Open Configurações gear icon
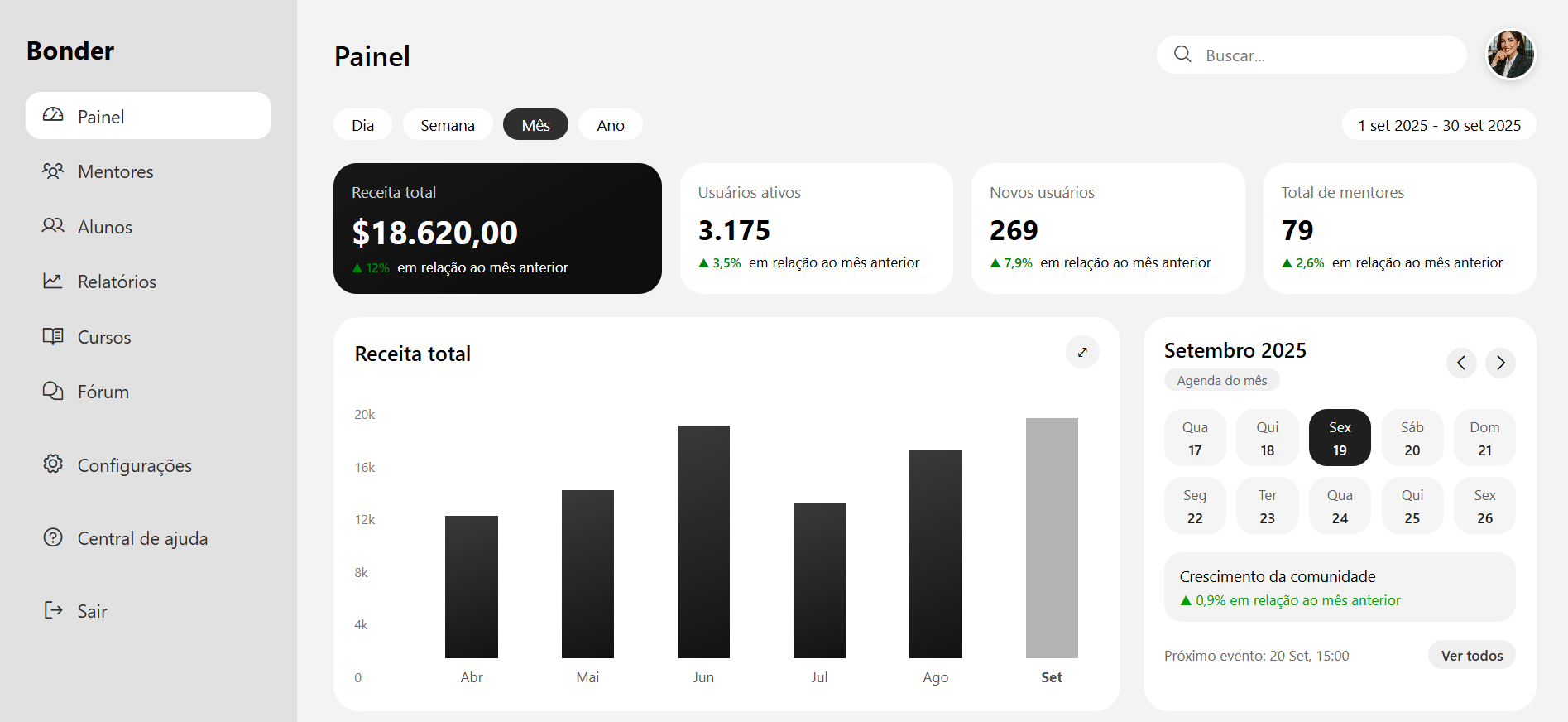The width and height of the screenshot is (1568, 722). [x=53, y=464]
